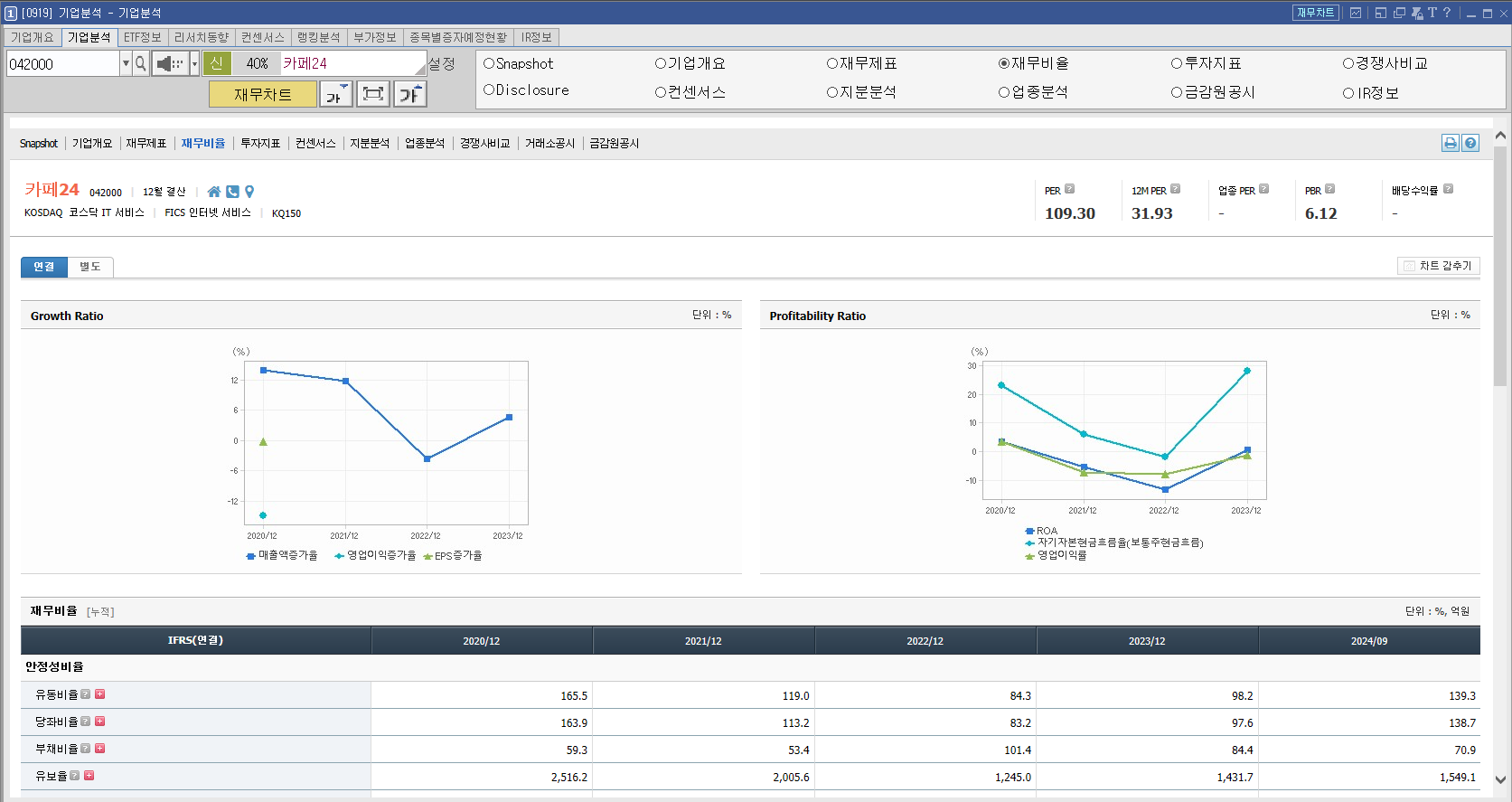Click the fit-to-screen frame icon
This screenshot has height=802, width=1512.
(x=373, y=94)
